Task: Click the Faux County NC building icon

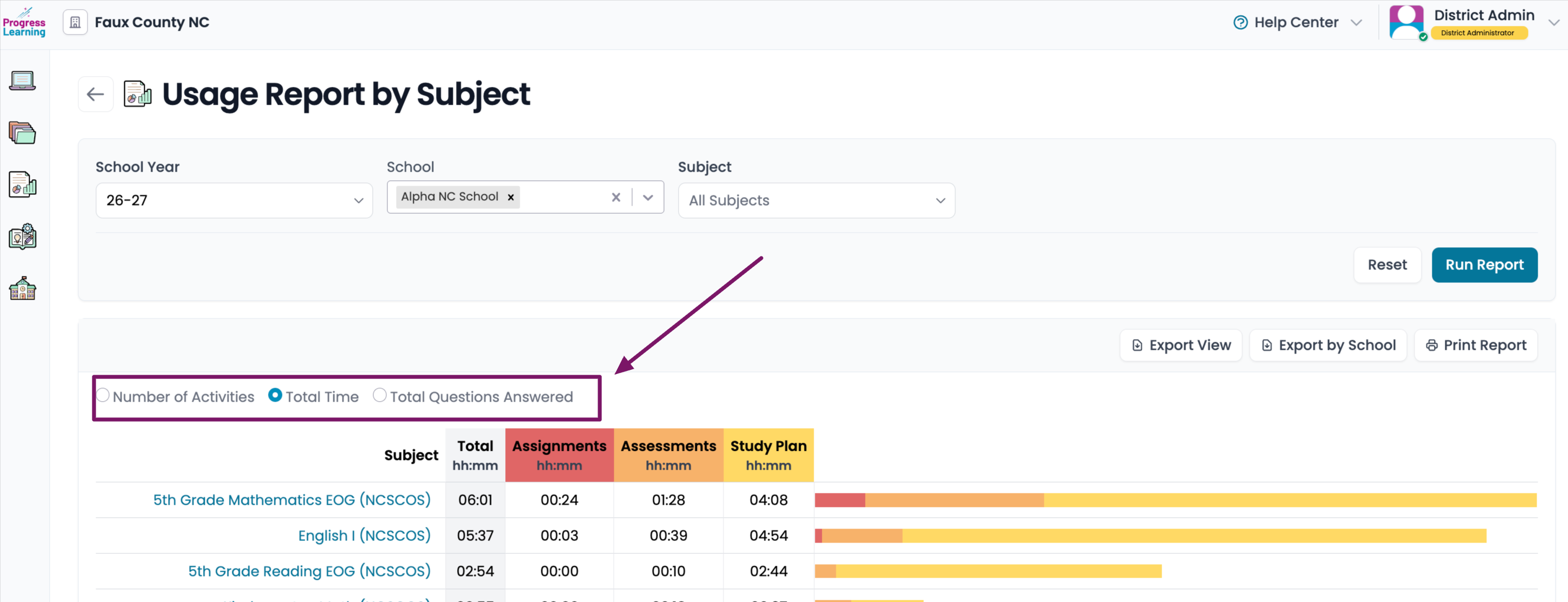Action: click(76, 23)
